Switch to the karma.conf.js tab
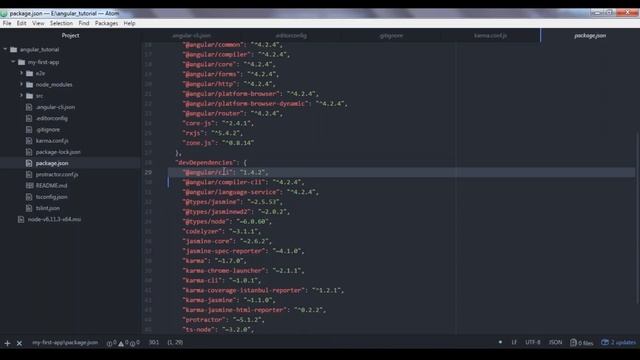The height and width of the screenshot is (360, 640). [x=491, y=36]
